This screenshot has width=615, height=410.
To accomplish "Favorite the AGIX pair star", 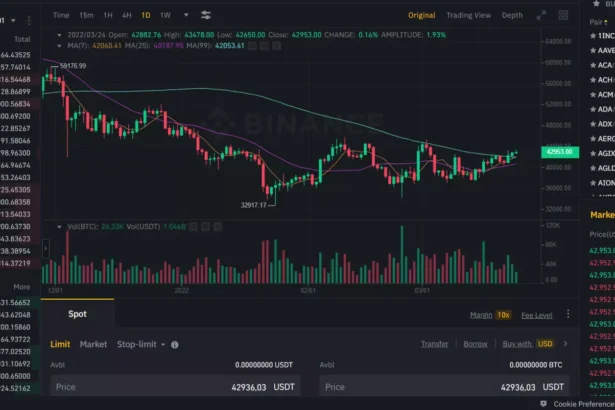I will [x=593, y=153].
